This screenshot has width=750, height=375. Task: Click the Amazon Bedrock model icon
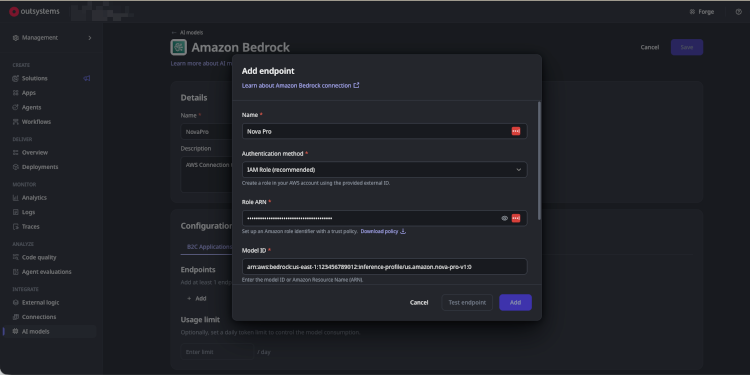[179, 47]
